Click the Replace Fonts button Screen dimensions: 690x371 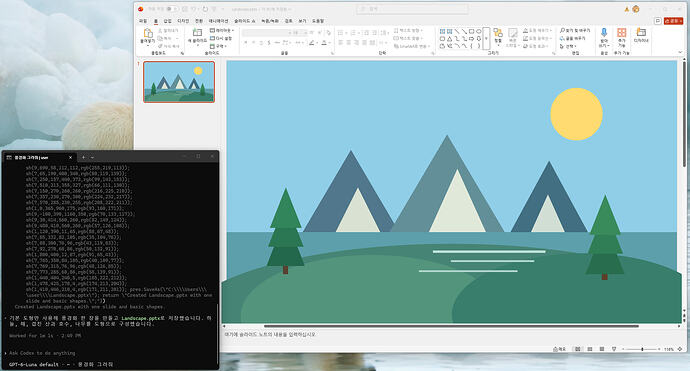click(x=573, y=38)
